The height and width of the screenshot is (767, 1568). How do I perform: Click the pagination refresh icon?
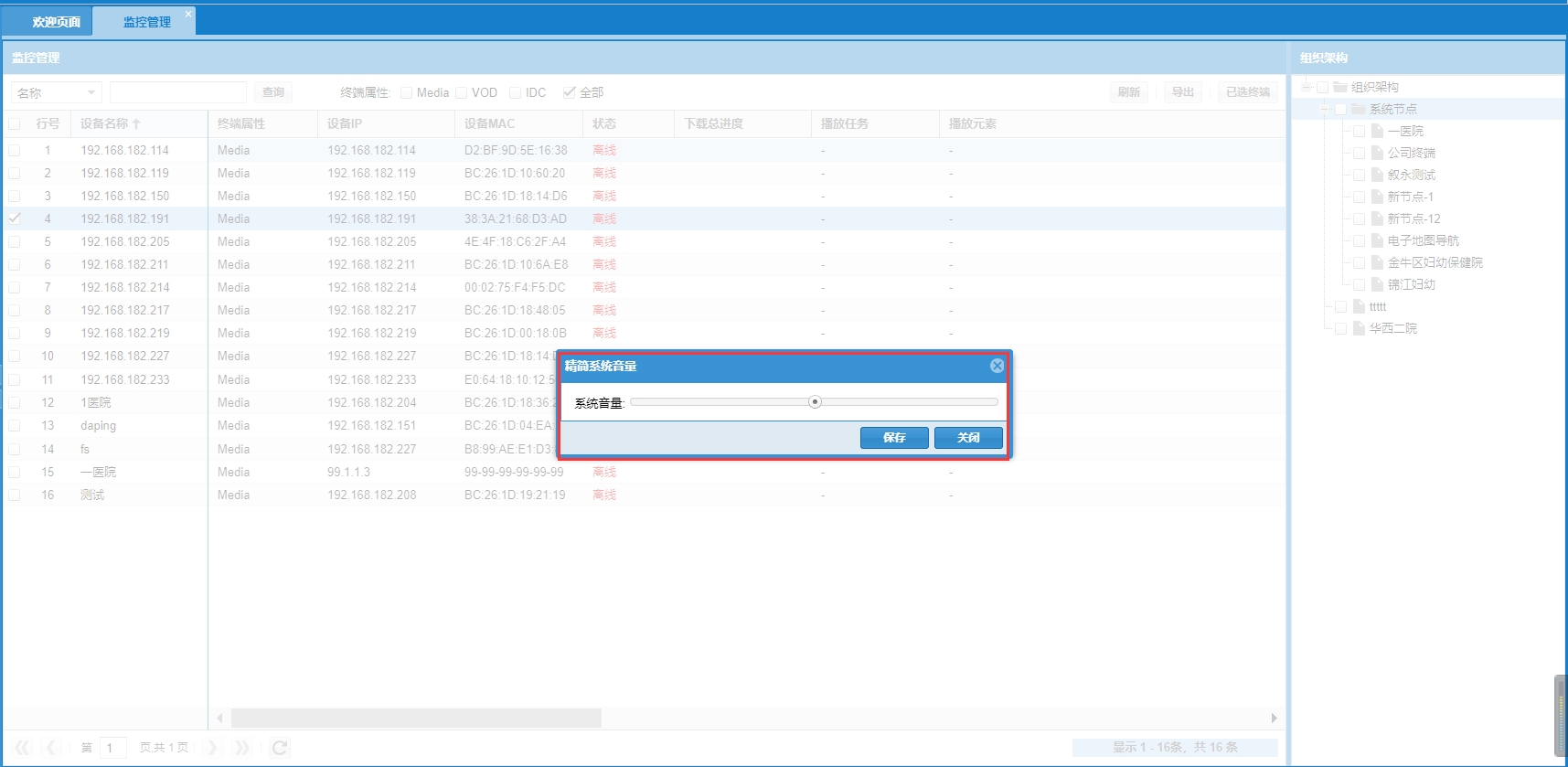coord(280,748)
